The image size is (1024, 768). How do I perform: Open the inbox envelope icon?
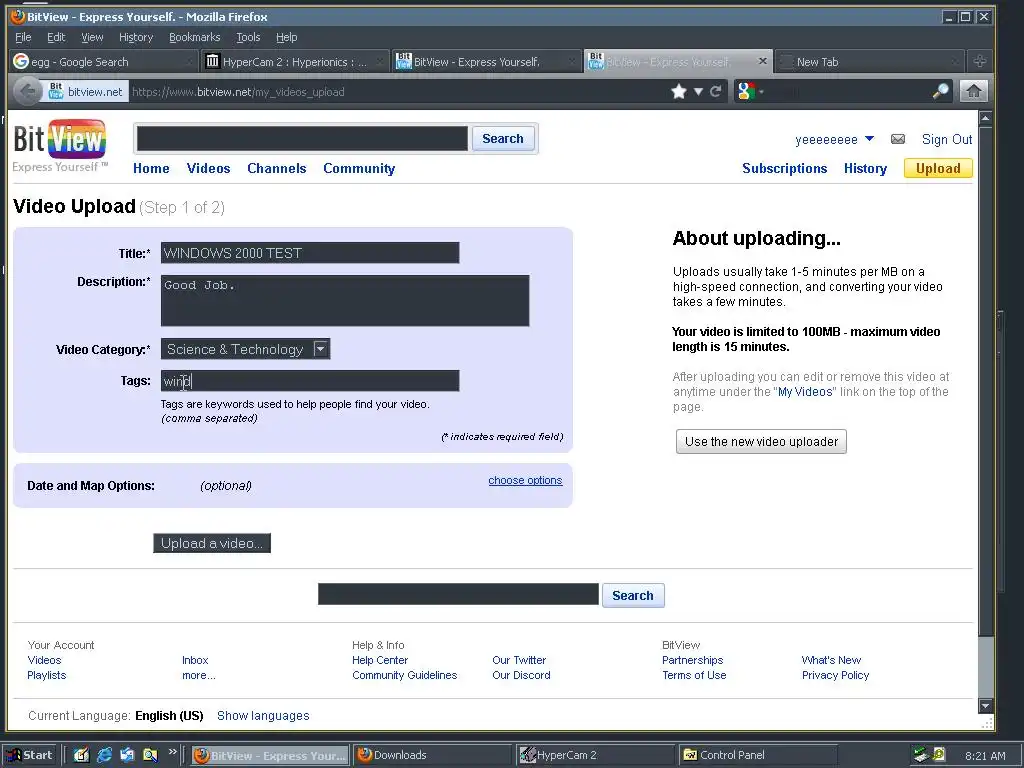point(898,139)
